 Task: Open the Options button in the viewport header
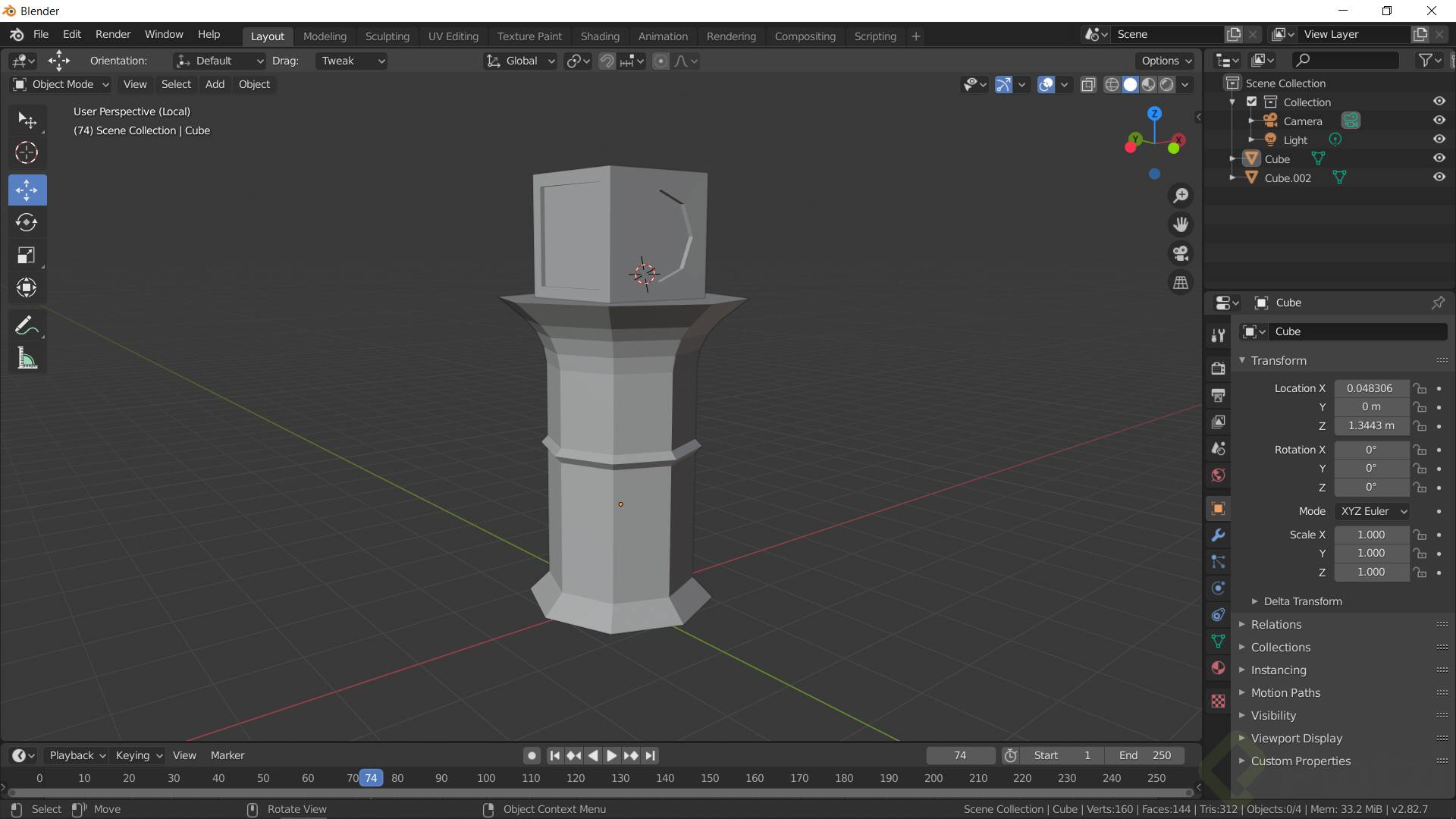1166,61
